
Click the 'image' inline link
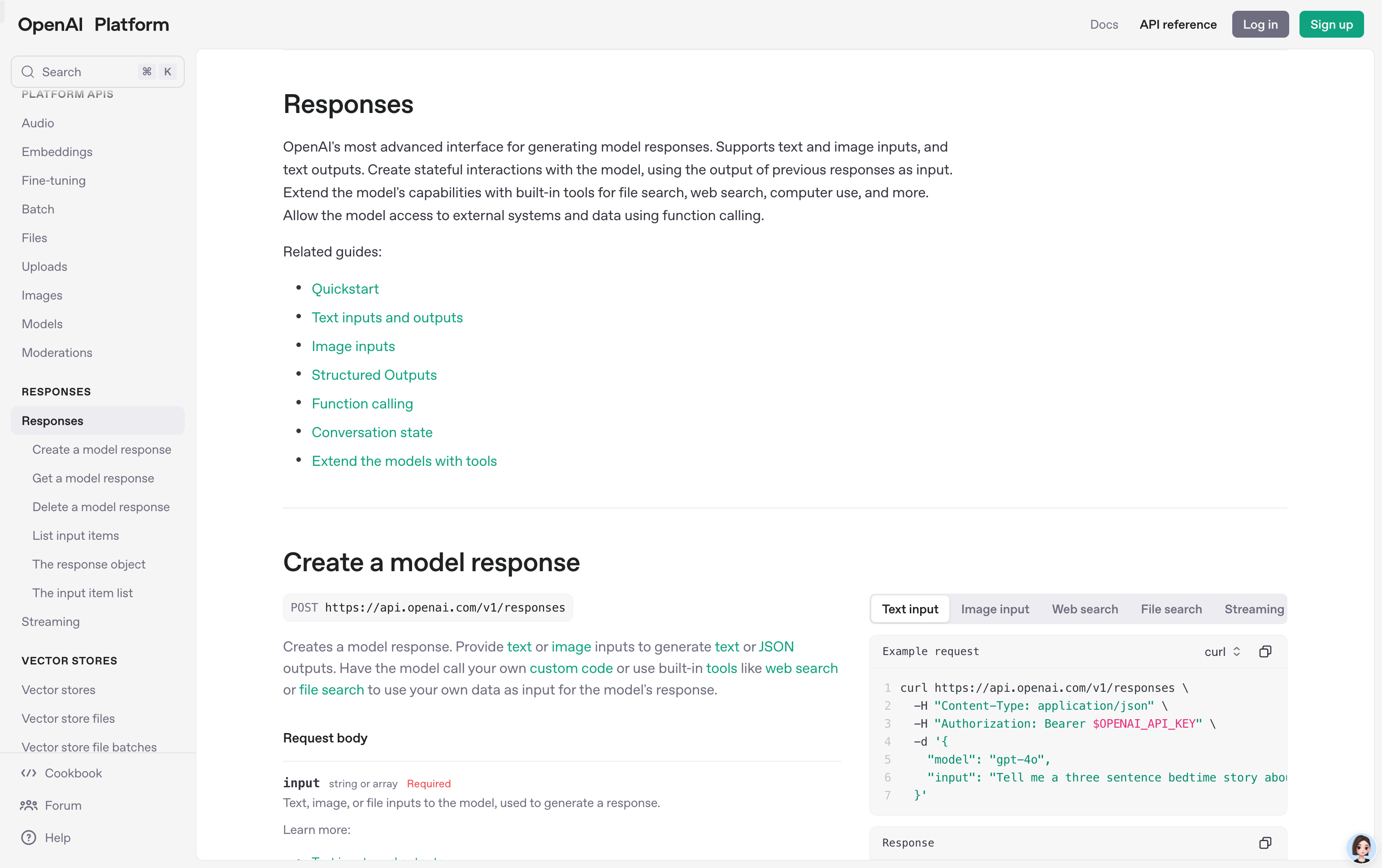(x=571, y=647)
